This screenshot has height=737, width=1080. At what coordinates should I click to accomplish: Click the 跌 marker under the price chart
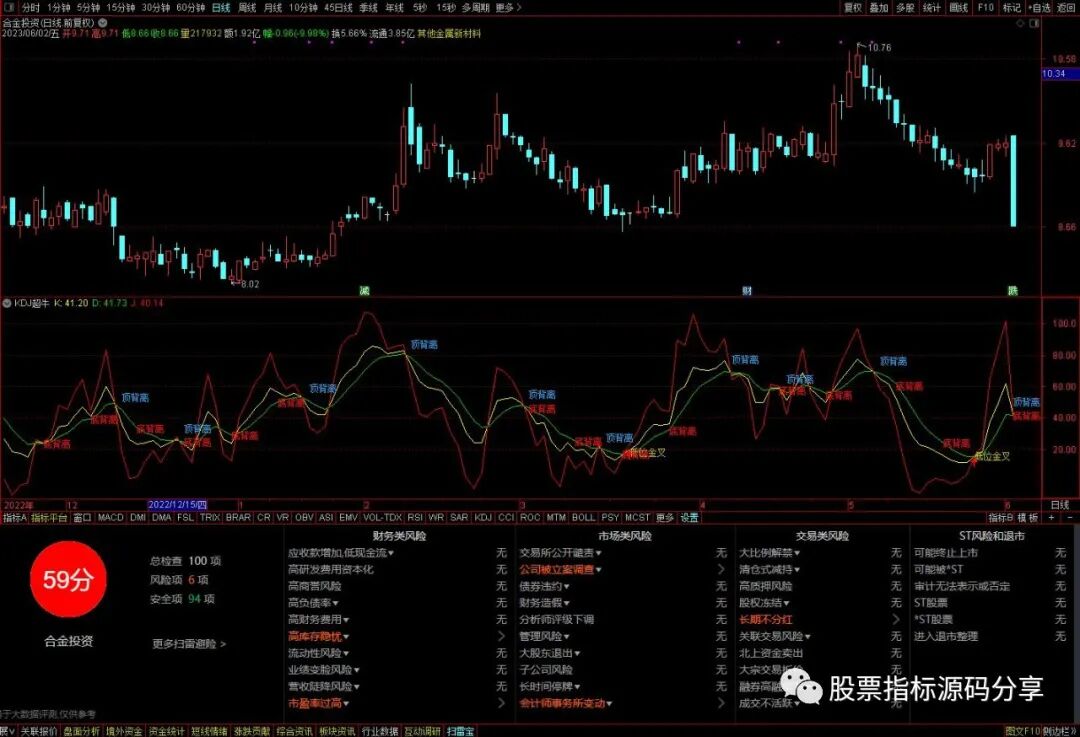[1012, 291]
